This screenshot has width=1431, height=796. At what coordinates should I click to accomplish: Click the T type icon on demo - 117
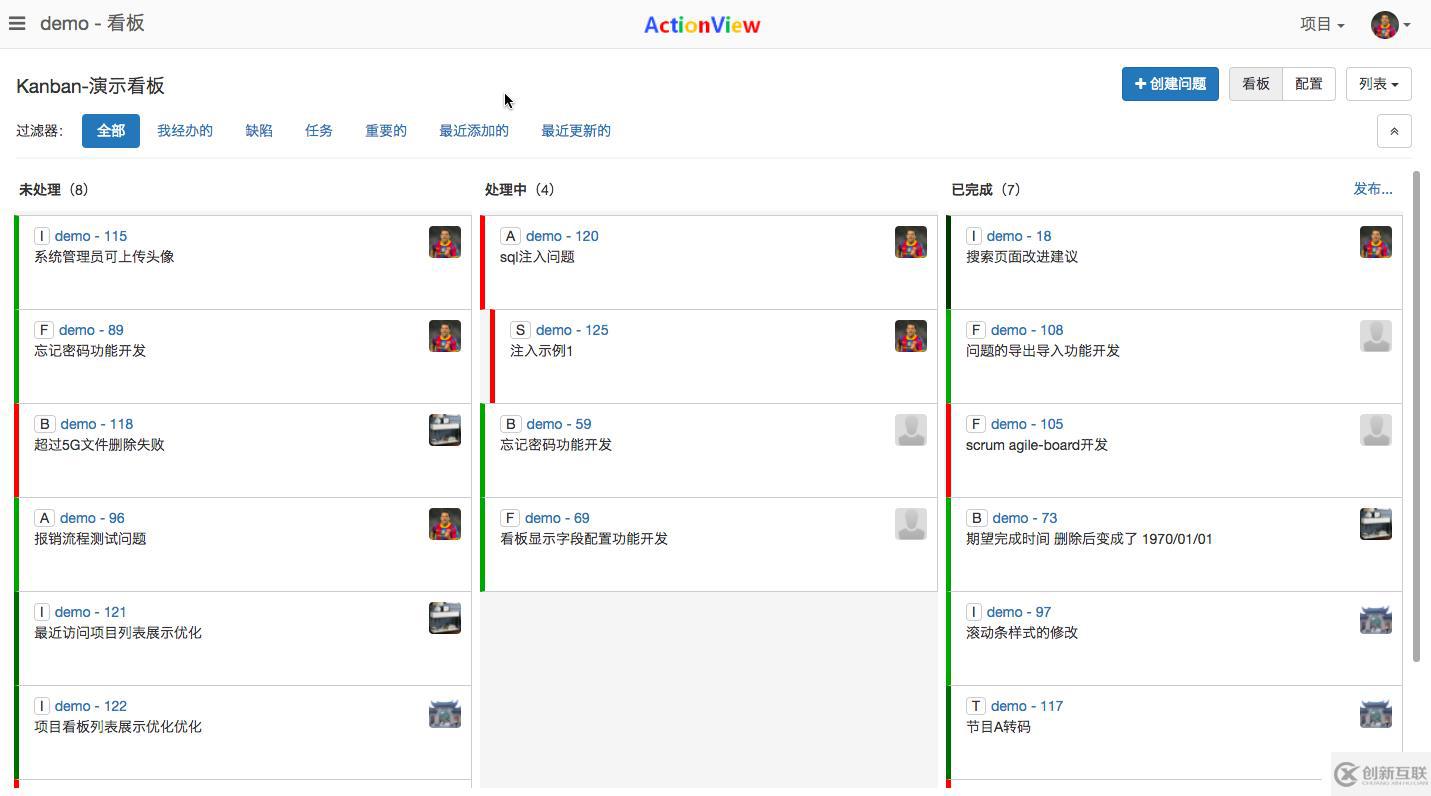[976, 706]
